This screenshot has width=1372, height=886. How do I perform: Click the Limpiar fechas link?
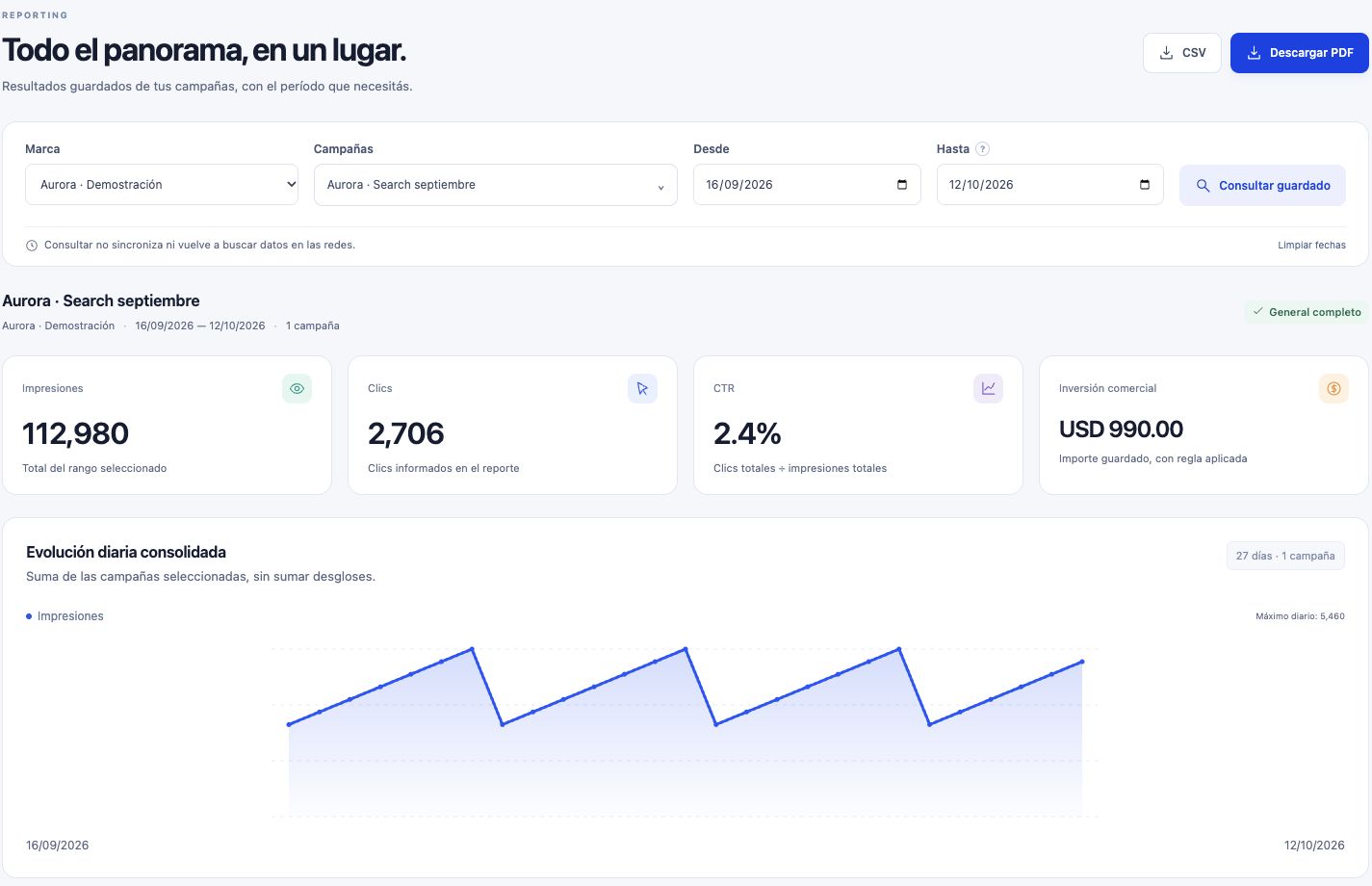[x=1311, y=246]
